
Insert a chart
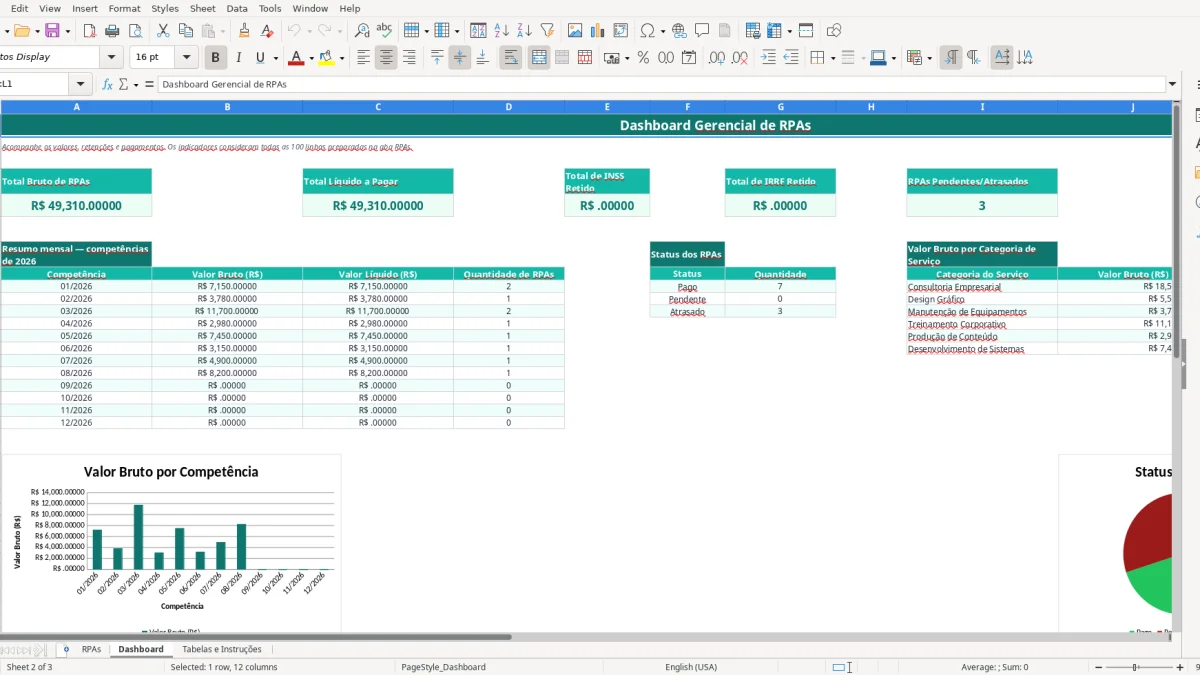(x=597, y=31)
